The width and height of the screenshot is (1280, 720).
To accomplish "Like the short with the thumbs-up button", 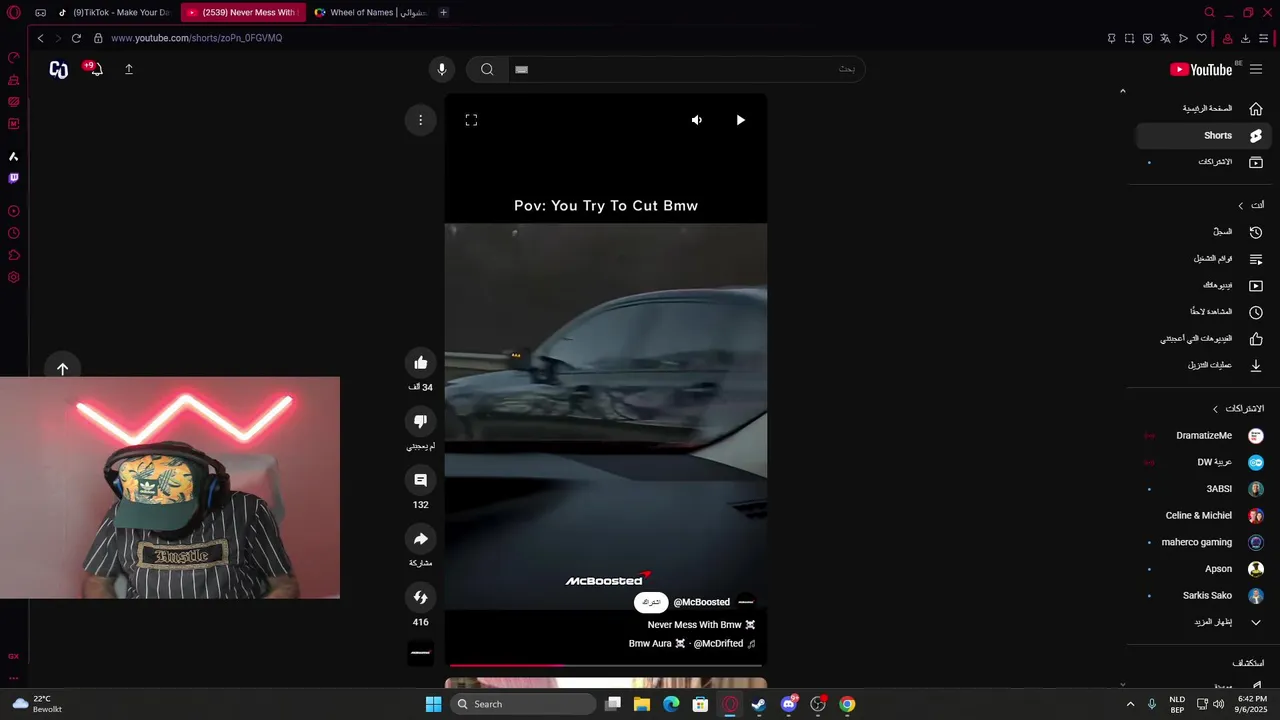I will tap(421, 363).
